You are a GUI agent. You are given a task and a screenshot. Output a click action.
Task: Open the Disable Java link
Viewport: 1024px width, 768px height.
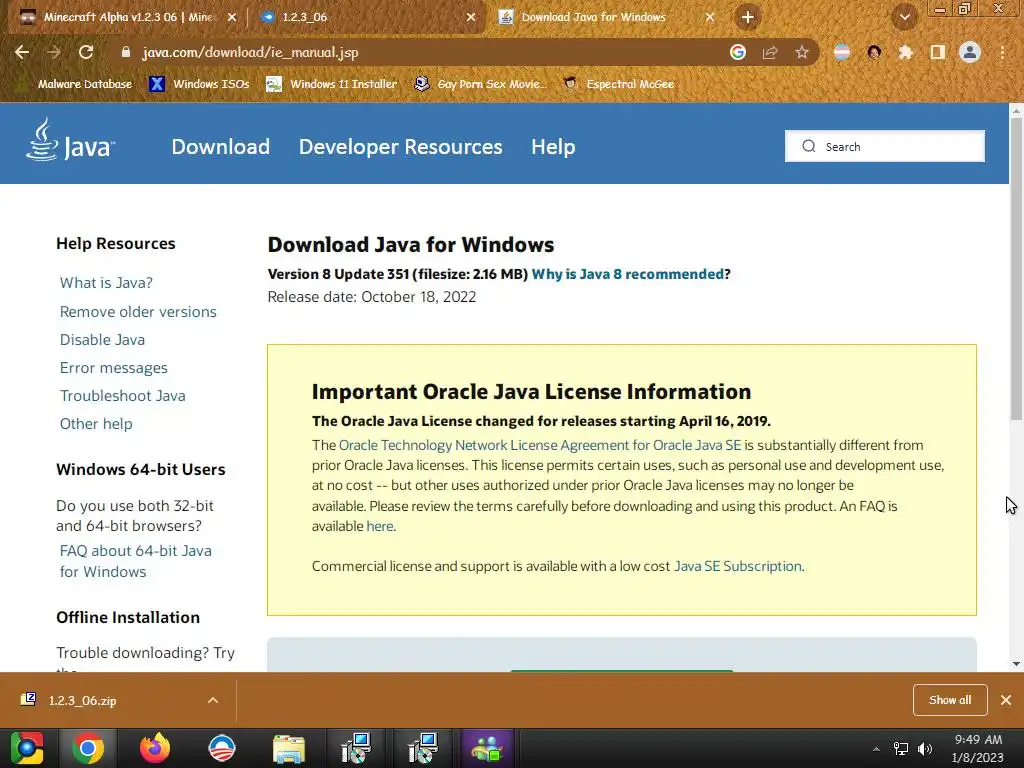[x=103, y=340]
